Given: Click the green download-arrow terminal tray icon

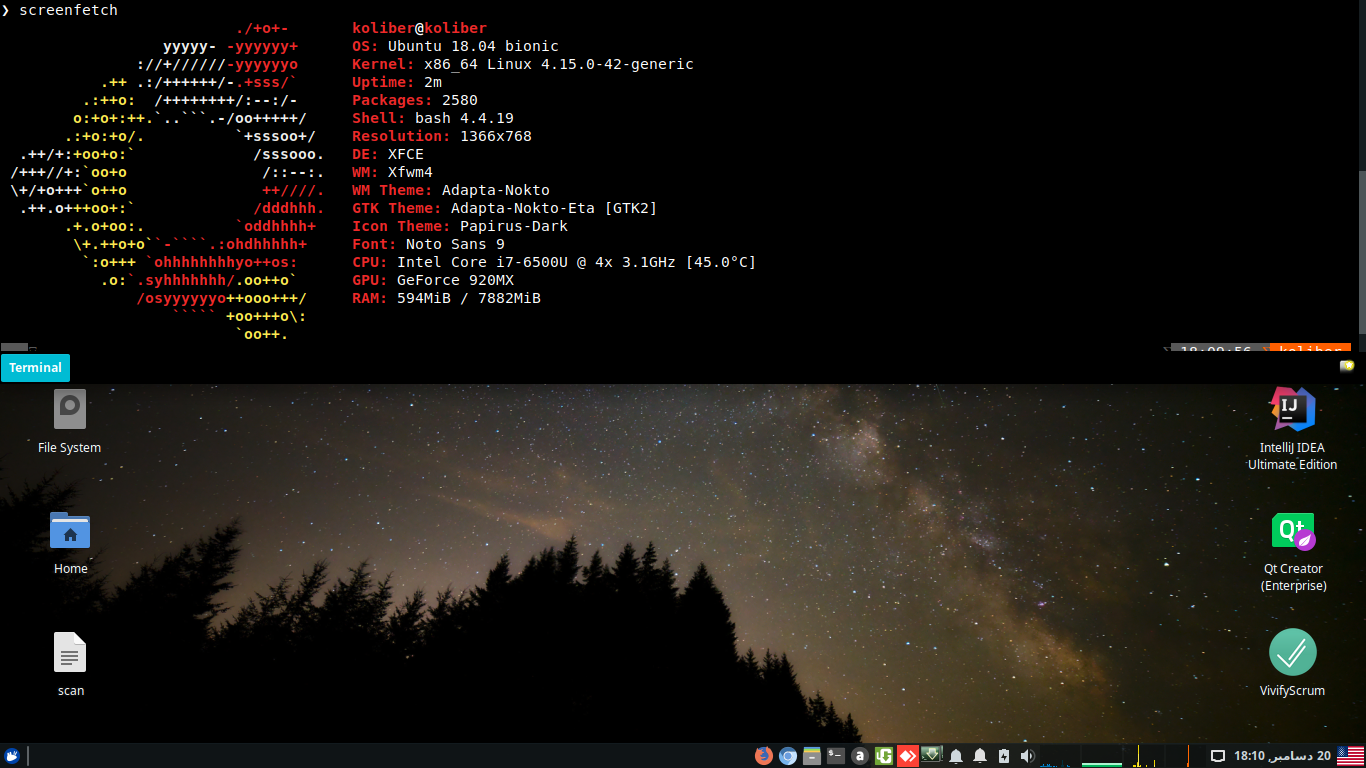Looking at the screenshot, I should tap(932, 756).
